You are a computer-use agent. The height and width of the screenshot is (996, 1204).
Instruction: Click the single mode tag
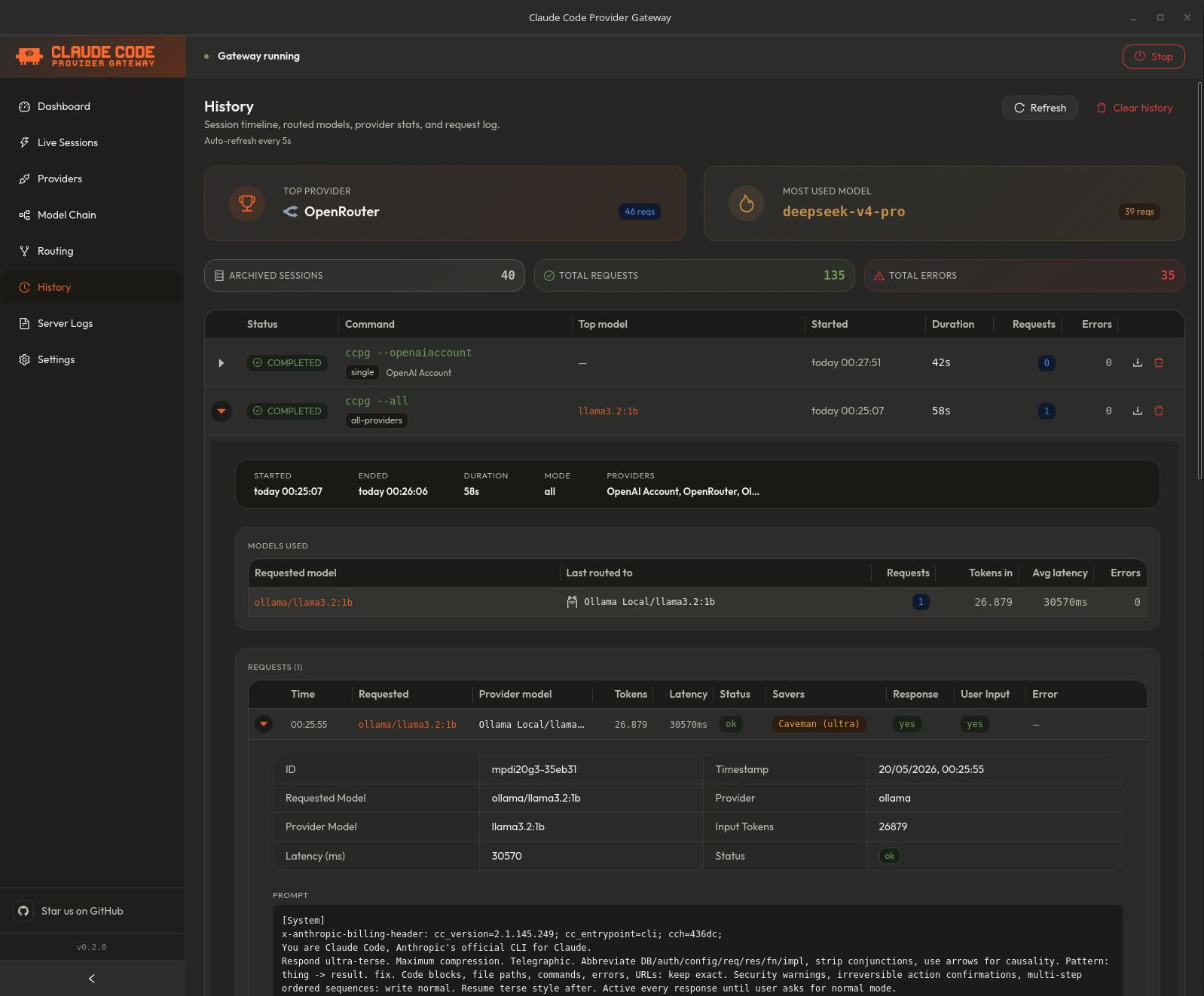click(362, 372)
